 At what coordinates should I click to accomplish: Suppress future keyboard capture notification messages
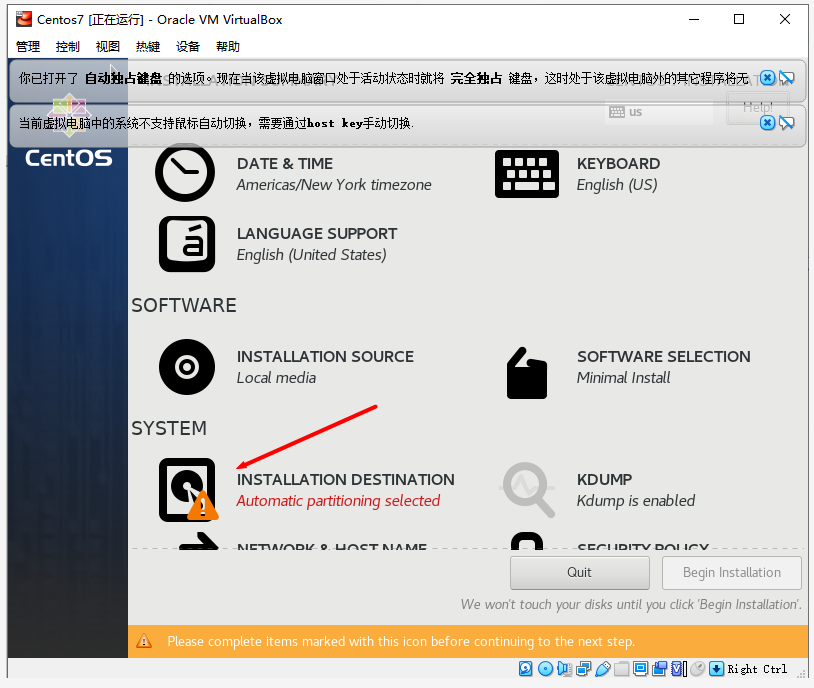787,78
